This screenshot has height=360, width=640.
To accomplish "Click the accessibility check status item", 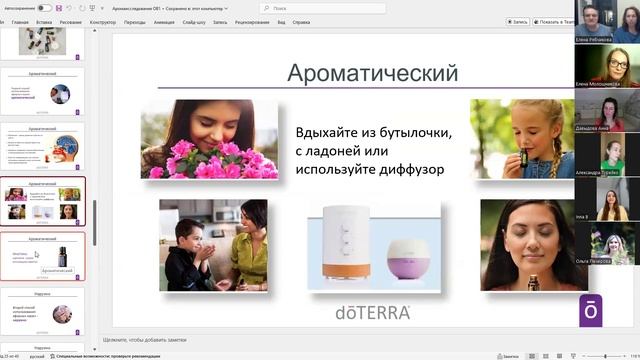I will pos(105,356).
